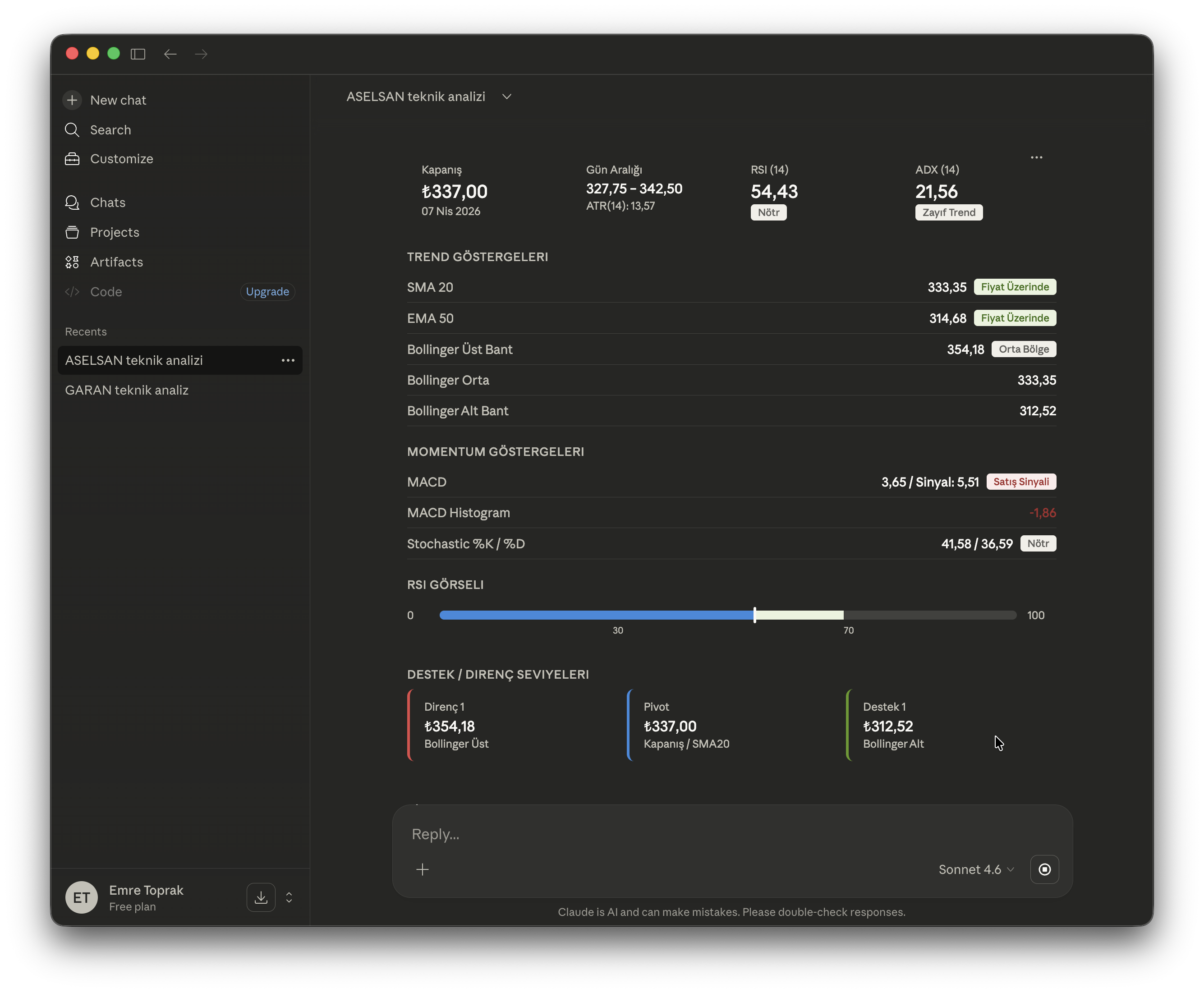Viewport: 1204px width, 993px height.
Task: Open options for ASELSAN teknik analizi chat
Action: pos(288,360)
